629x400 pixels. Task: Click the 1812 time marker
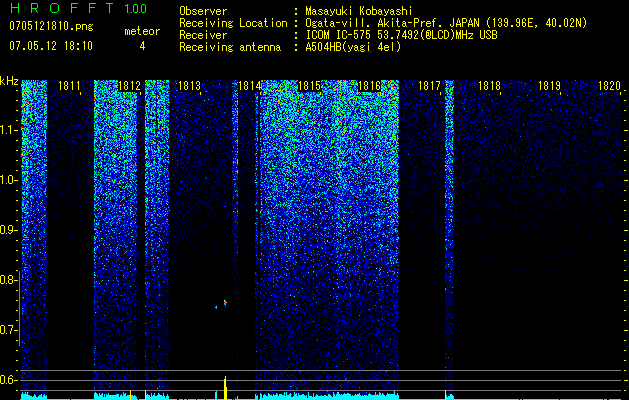click(x=130, y=86)
